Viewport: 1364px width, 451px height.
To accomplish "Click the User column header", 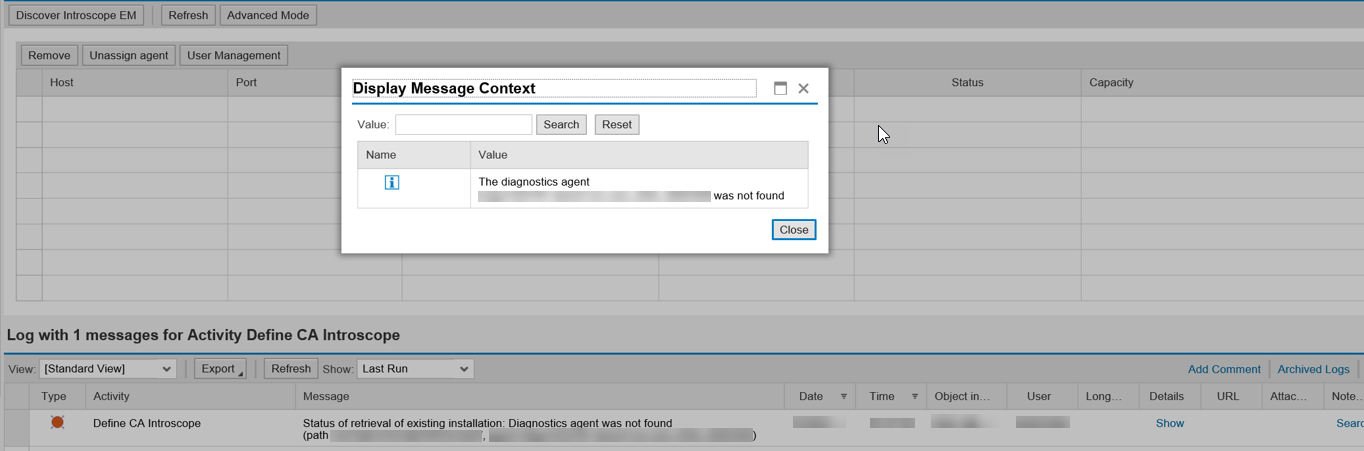I will 1042,396.
